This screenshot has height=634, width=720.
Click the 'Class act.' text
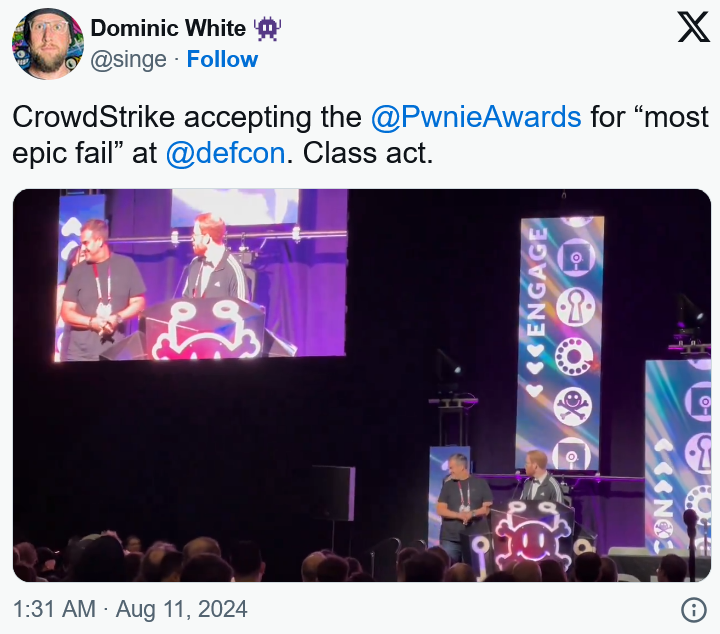pyautogui.click(x=368, y=152)
